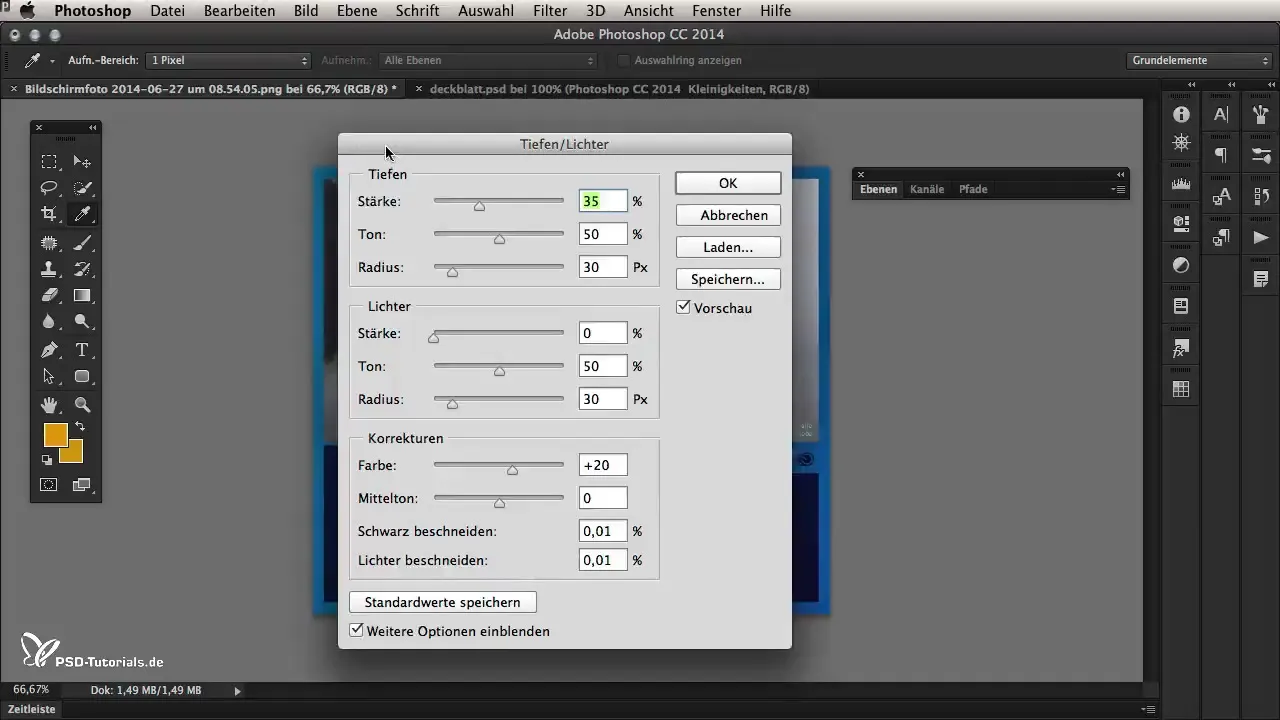Click the Speichern... button

coord(728,279)
